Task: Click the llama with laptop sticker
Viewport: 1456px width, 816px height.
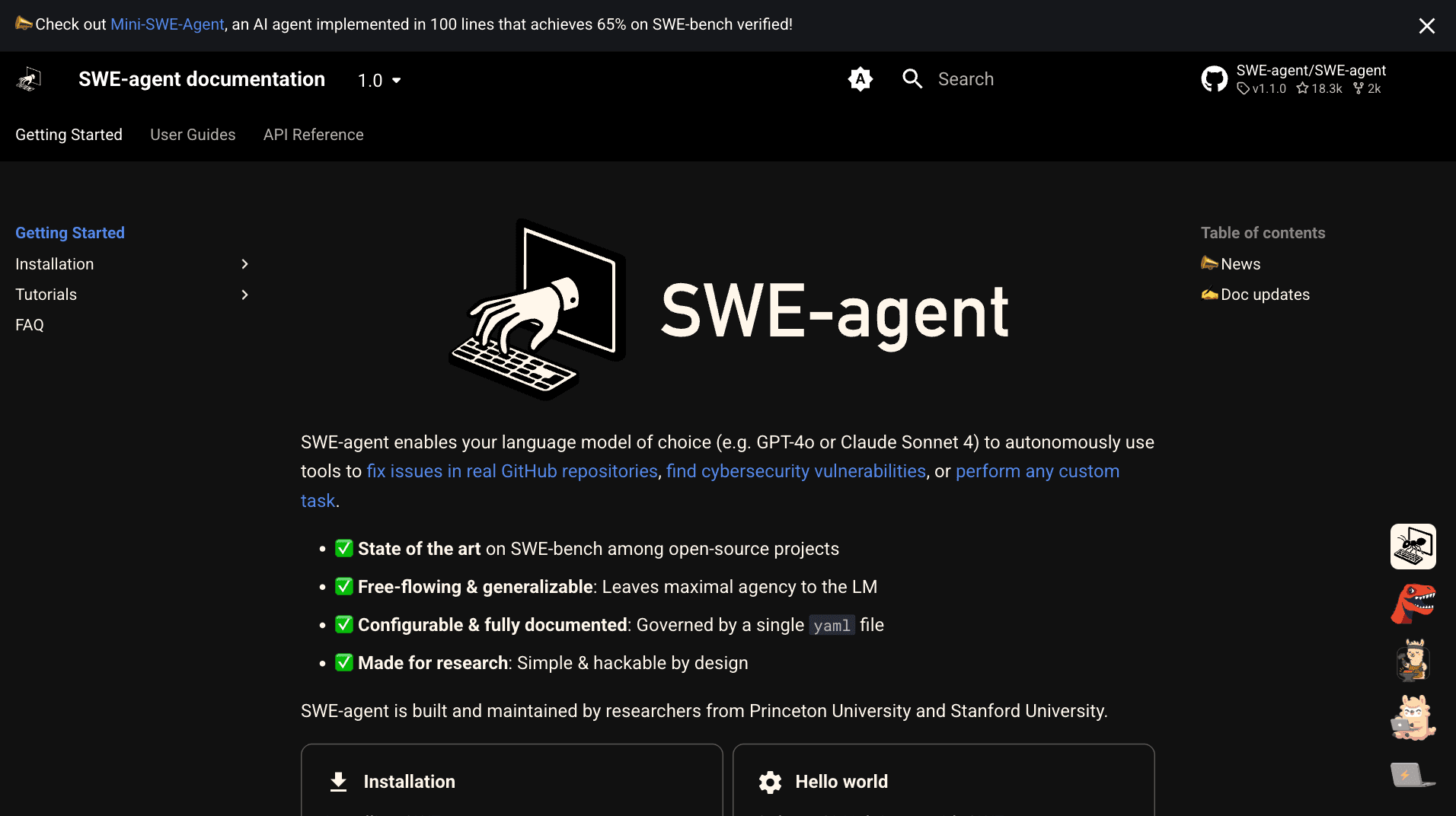Action: pyautogui.click(x=1413, y=717)
